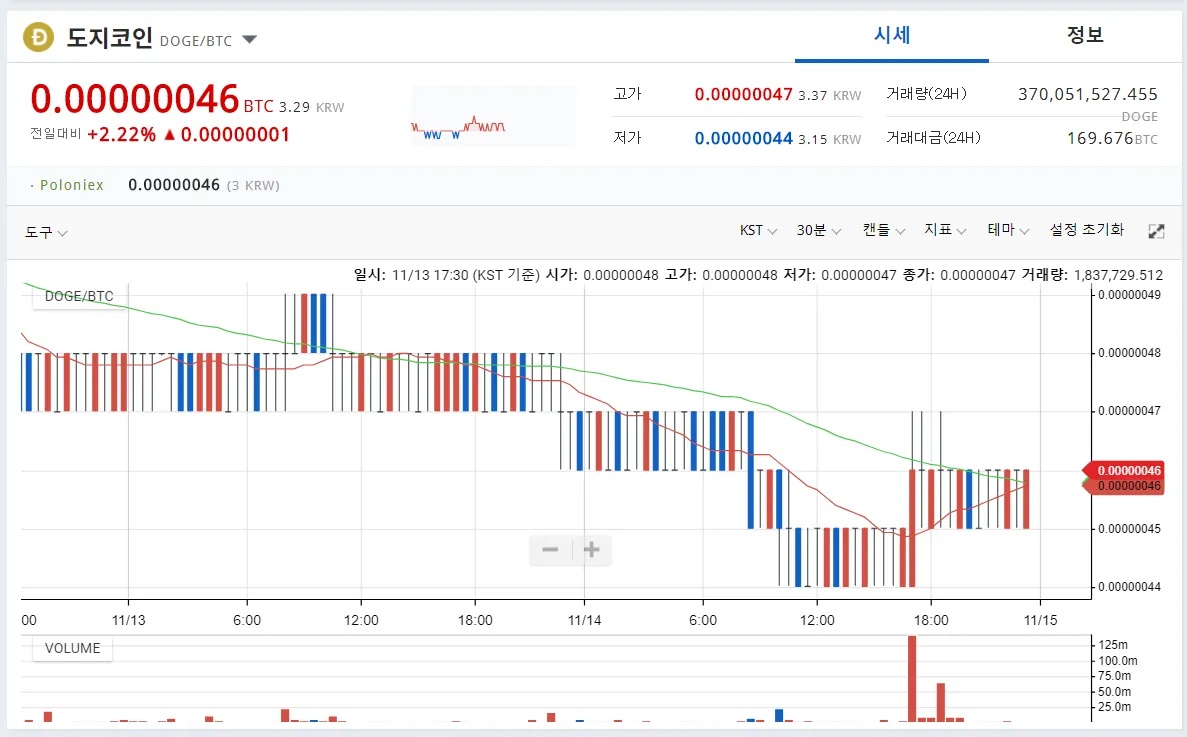The height and width of the screenshot is (737, 1187).
Task: Click the 거래량(24H) label
Action: [927, 94]
